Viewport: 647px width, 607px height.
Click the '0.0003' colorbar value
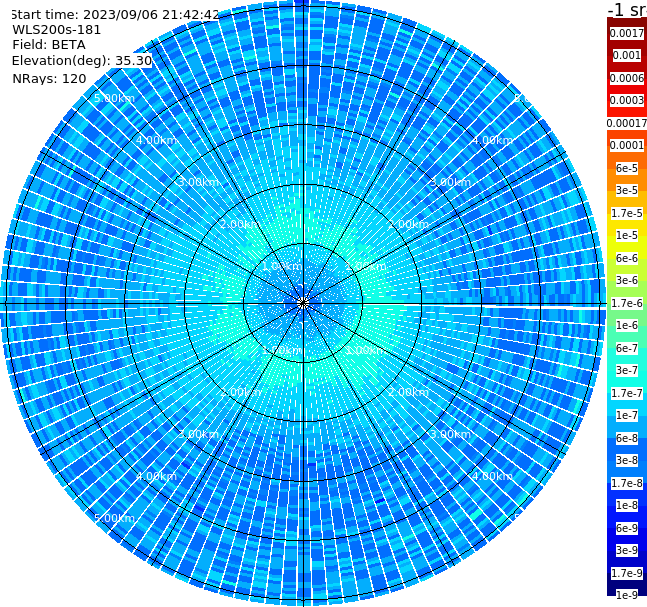coord(627,100)
